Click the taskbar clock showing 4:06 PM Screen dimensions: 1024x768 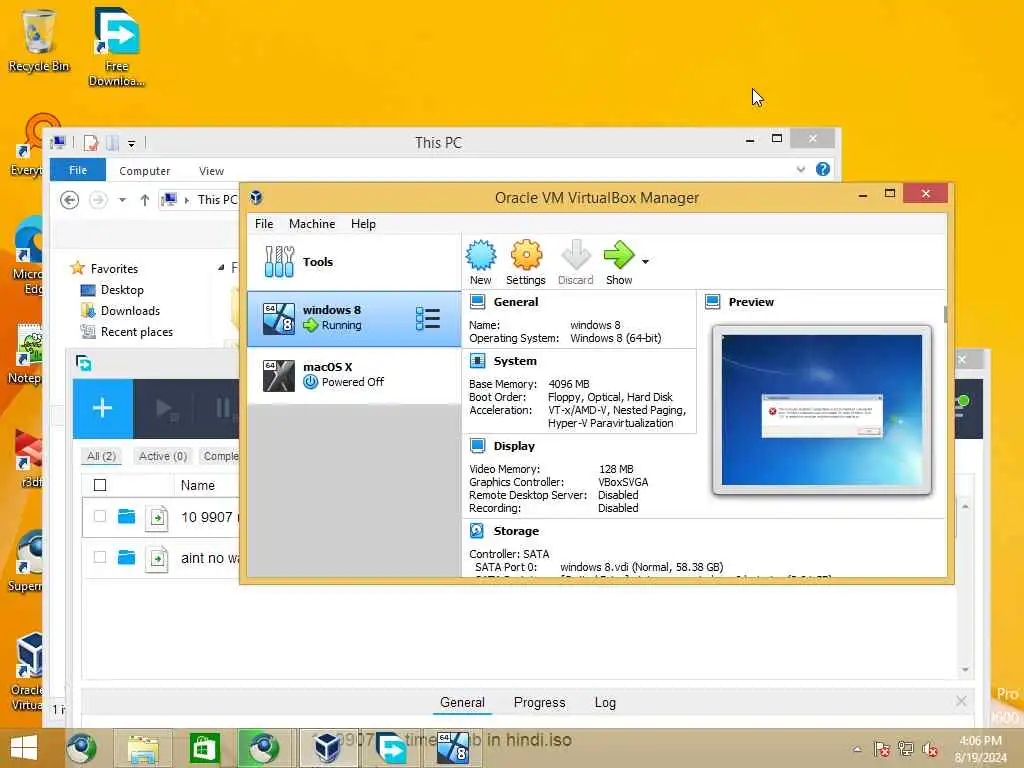coord(980,749)
